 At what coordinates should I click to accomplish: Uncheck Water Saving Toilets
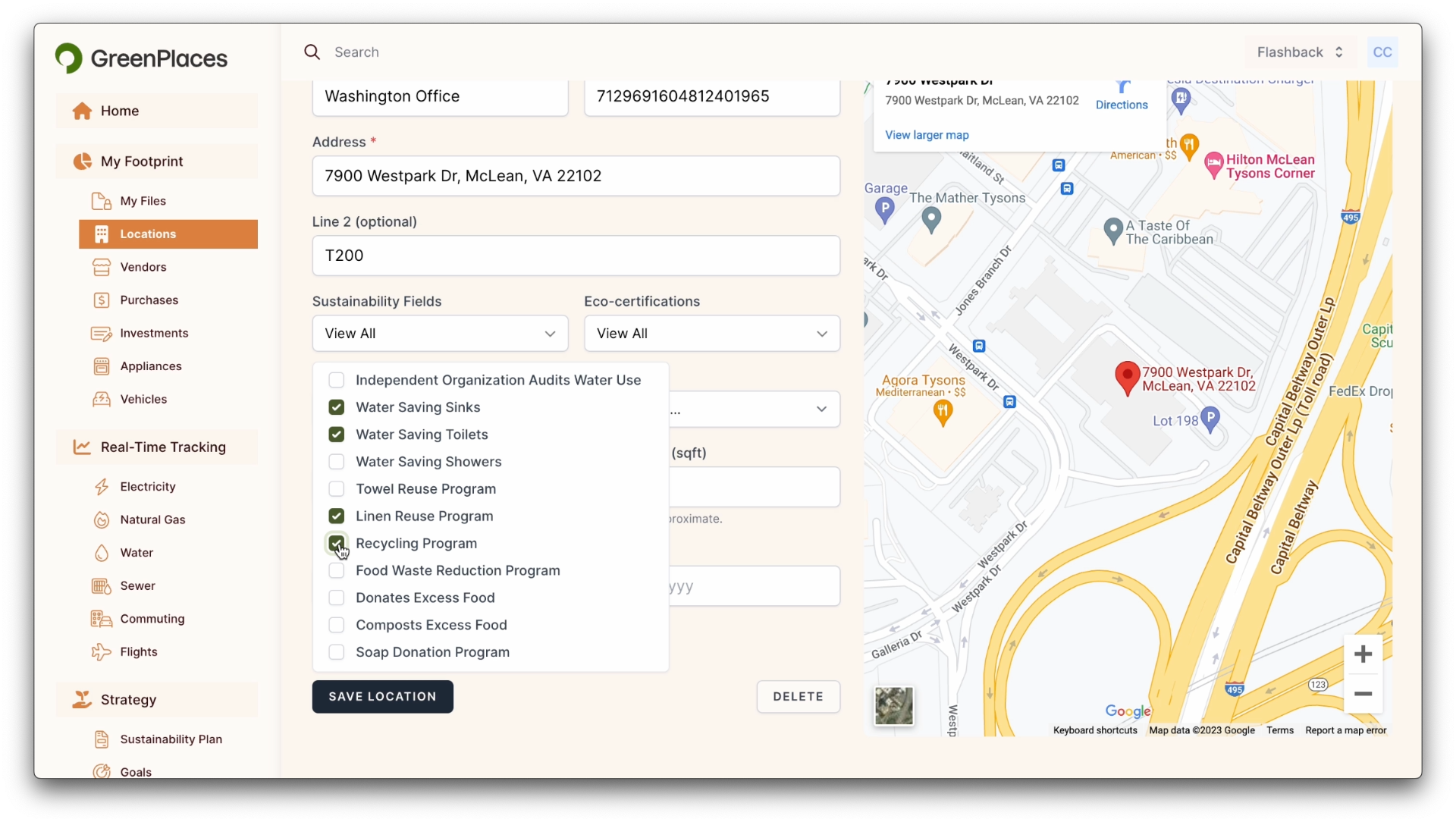(336, 435)
